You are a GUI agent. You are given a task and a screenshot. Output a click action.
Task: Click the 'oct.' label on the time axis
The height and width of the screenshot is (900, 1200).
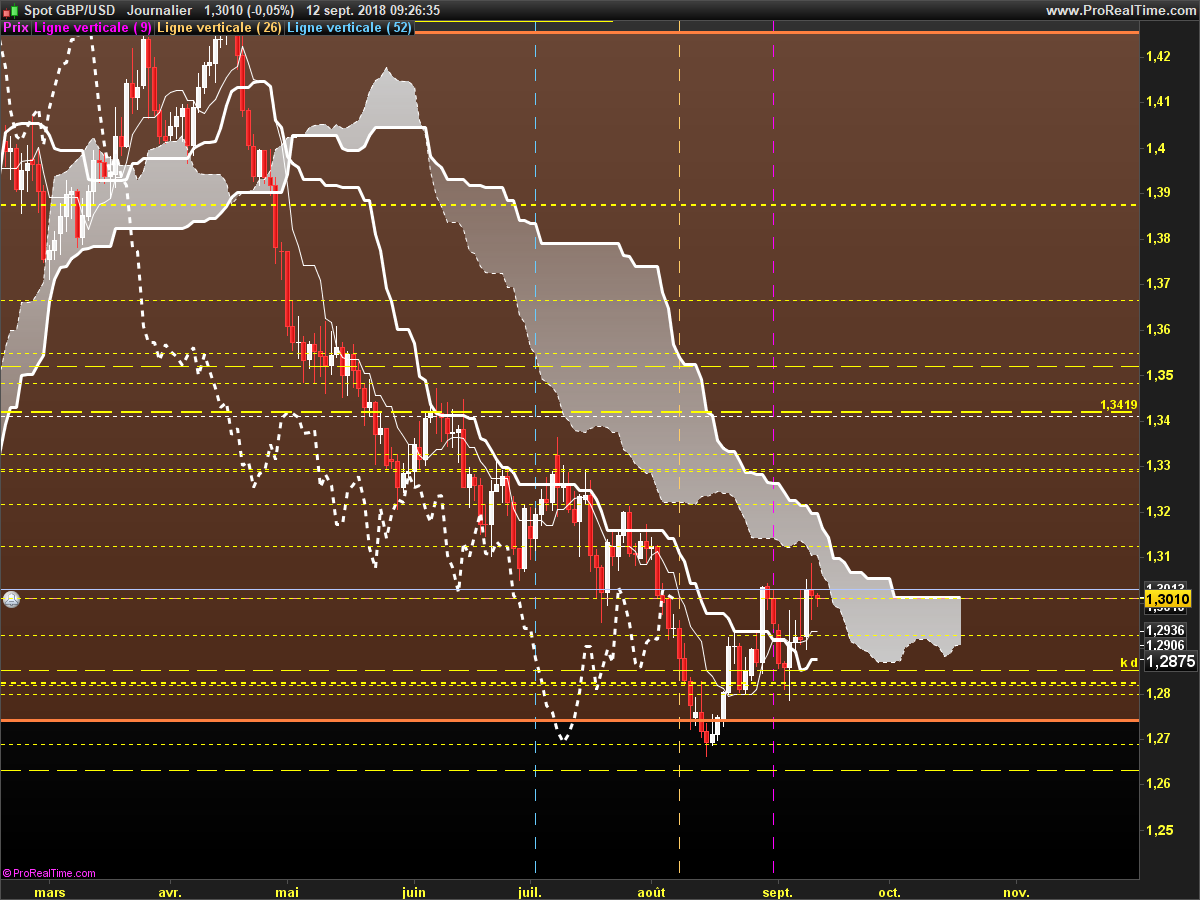click(x=889, y=891)
